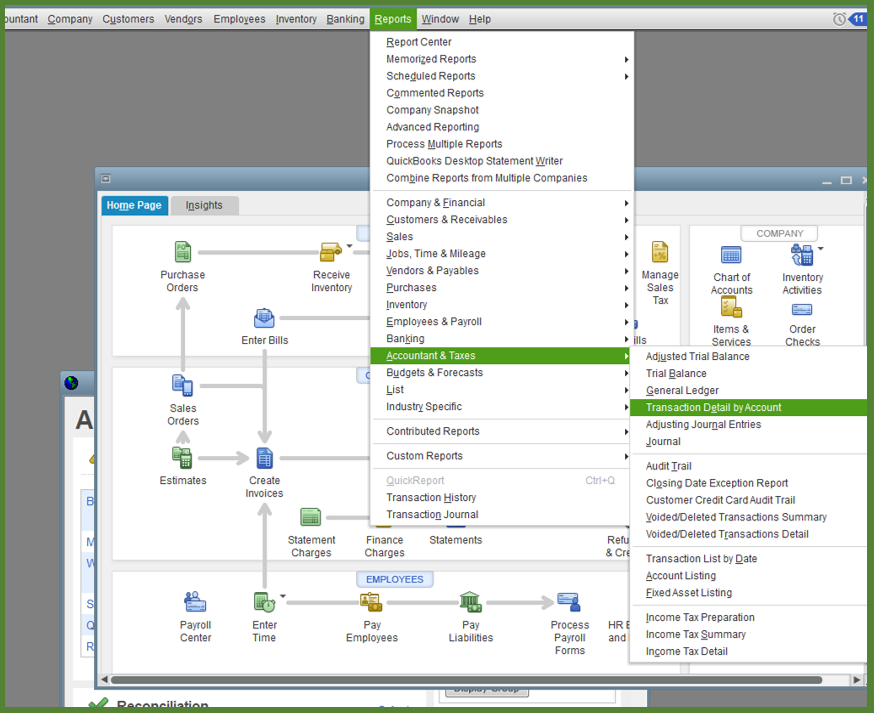Open the Banking menu in menu bar
Screen dimensions: 874x713
pyautogui.click(x=345, y=19)
